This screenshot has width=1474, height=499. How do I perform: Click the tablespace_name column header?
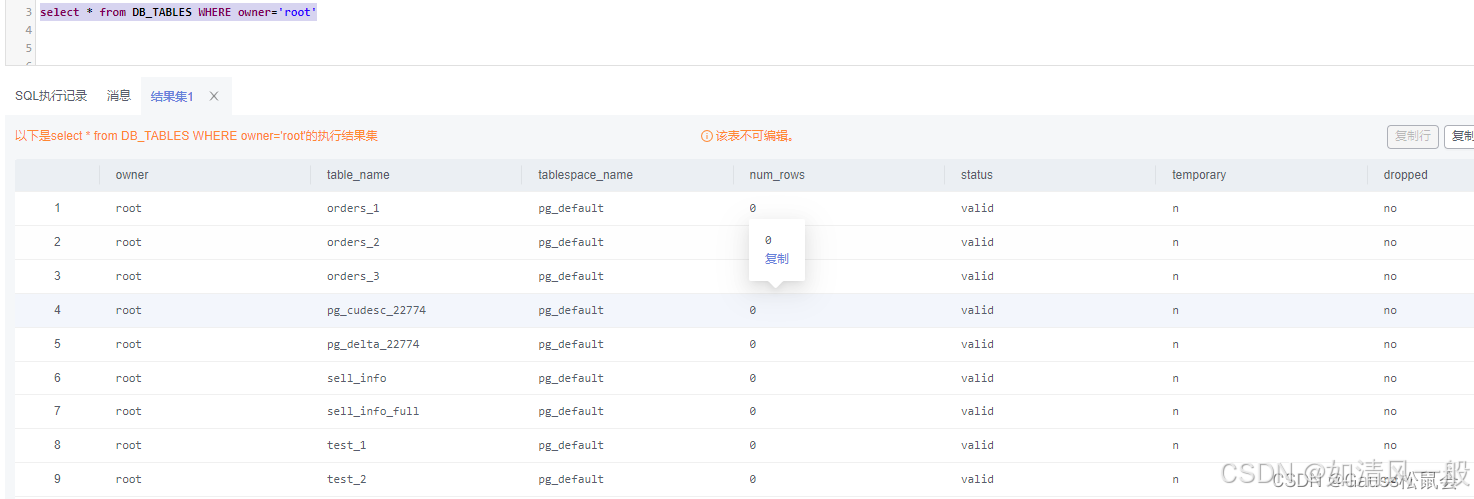tap(585, 175)
